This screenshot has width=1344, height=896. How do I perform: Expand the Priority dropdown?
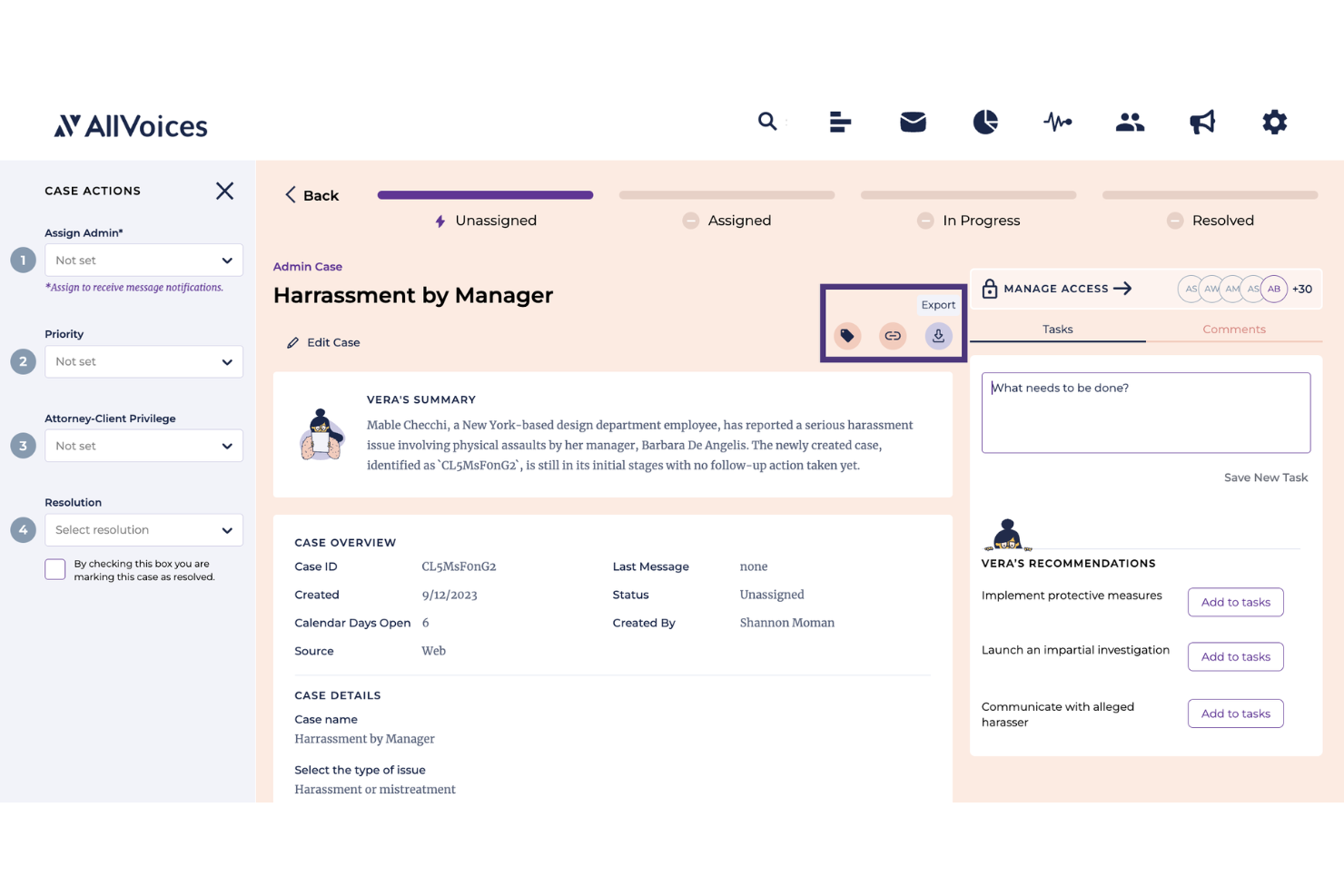point(143,361)
